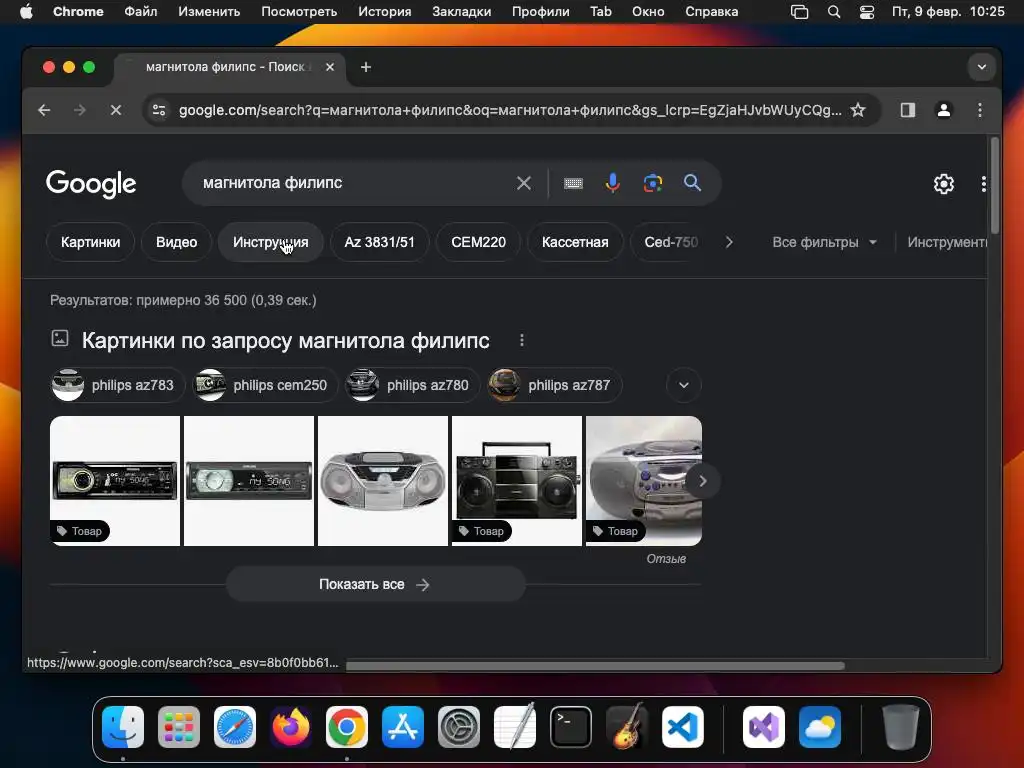The height and width of the screenshot is (768, 1024).
Task: Click the Chrome forward arrow
Action: click(x=80, y=110)
